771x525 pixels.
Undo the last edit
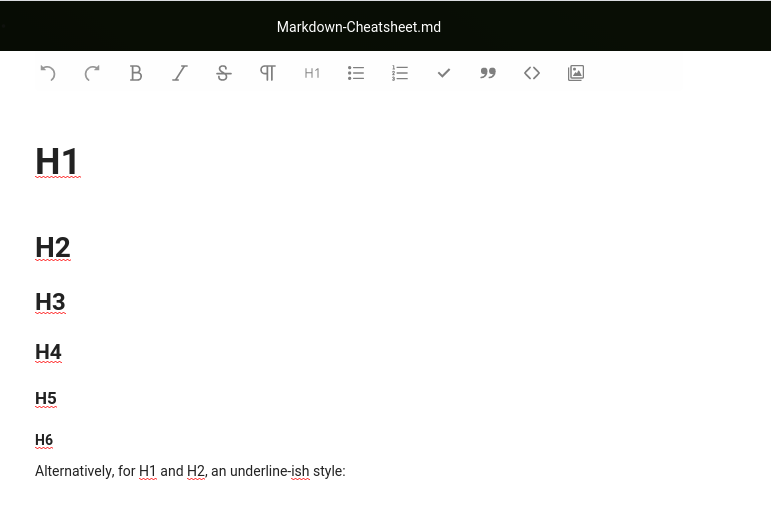(x=48, y=73)
